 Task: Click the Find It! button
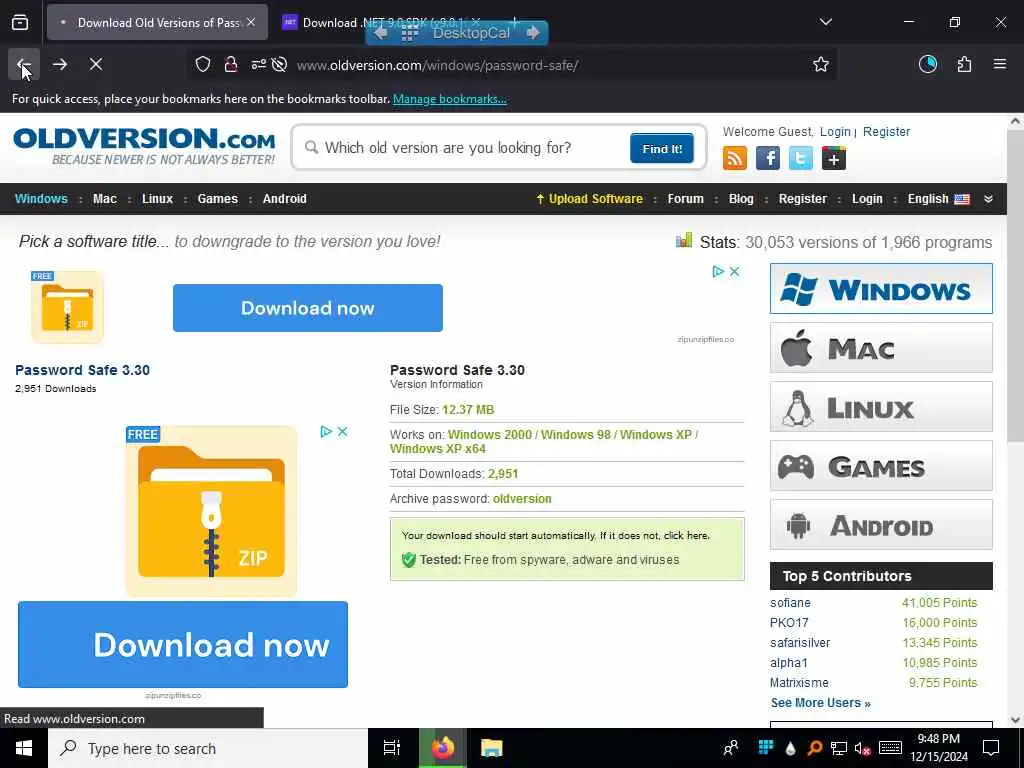662,148
